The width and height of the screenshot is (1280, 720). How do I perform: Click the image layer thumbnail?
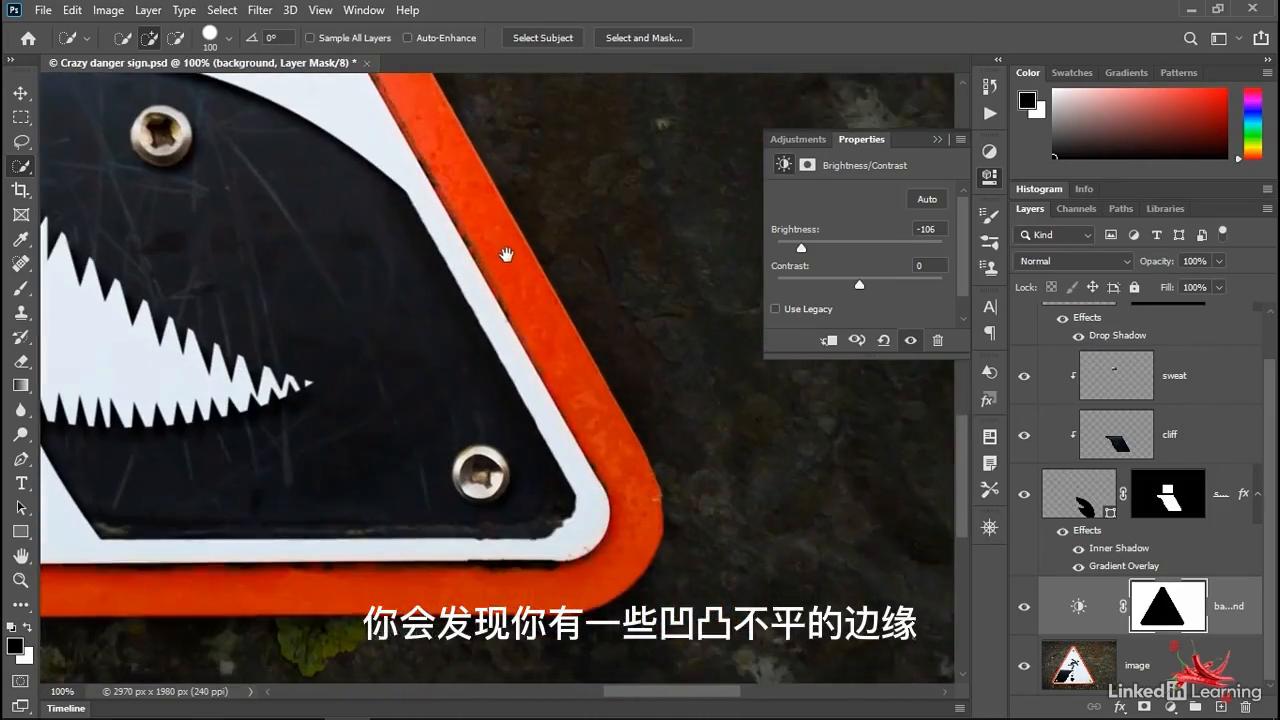tap(1078, 665)
